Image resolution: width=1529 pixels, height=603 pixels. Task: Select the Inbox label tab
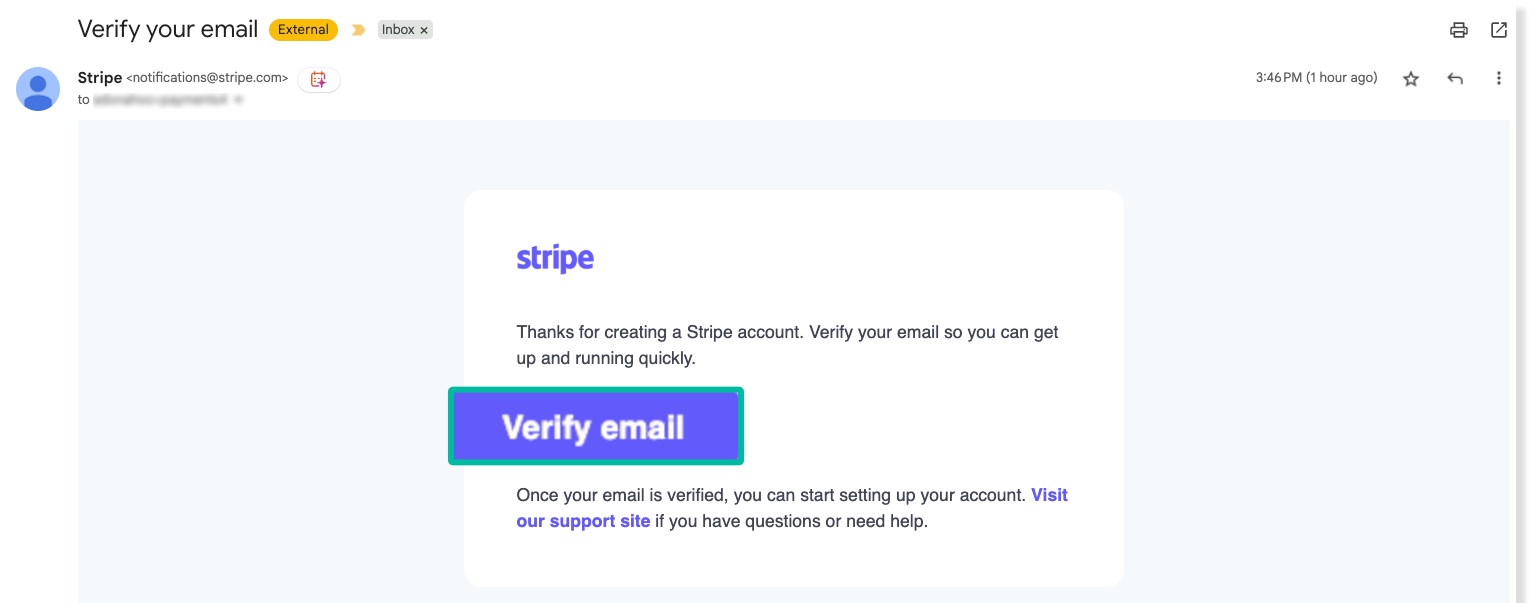pyautogui.click(x=398, y=30)
